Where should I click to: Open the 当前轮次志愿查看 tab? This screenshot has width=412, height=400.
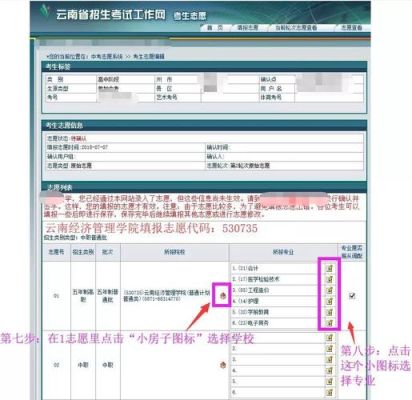click(296, 28)
